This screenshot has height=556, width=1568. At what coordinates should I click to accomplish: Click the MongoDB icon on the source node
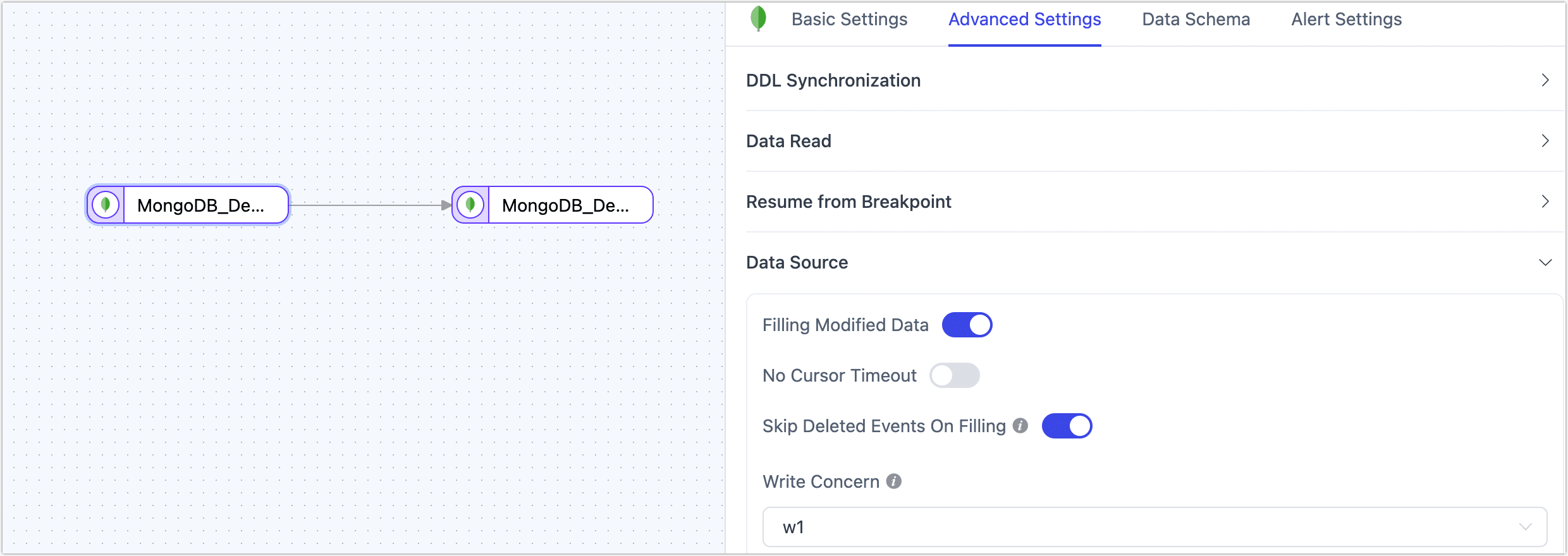click(x=106, y=204)
